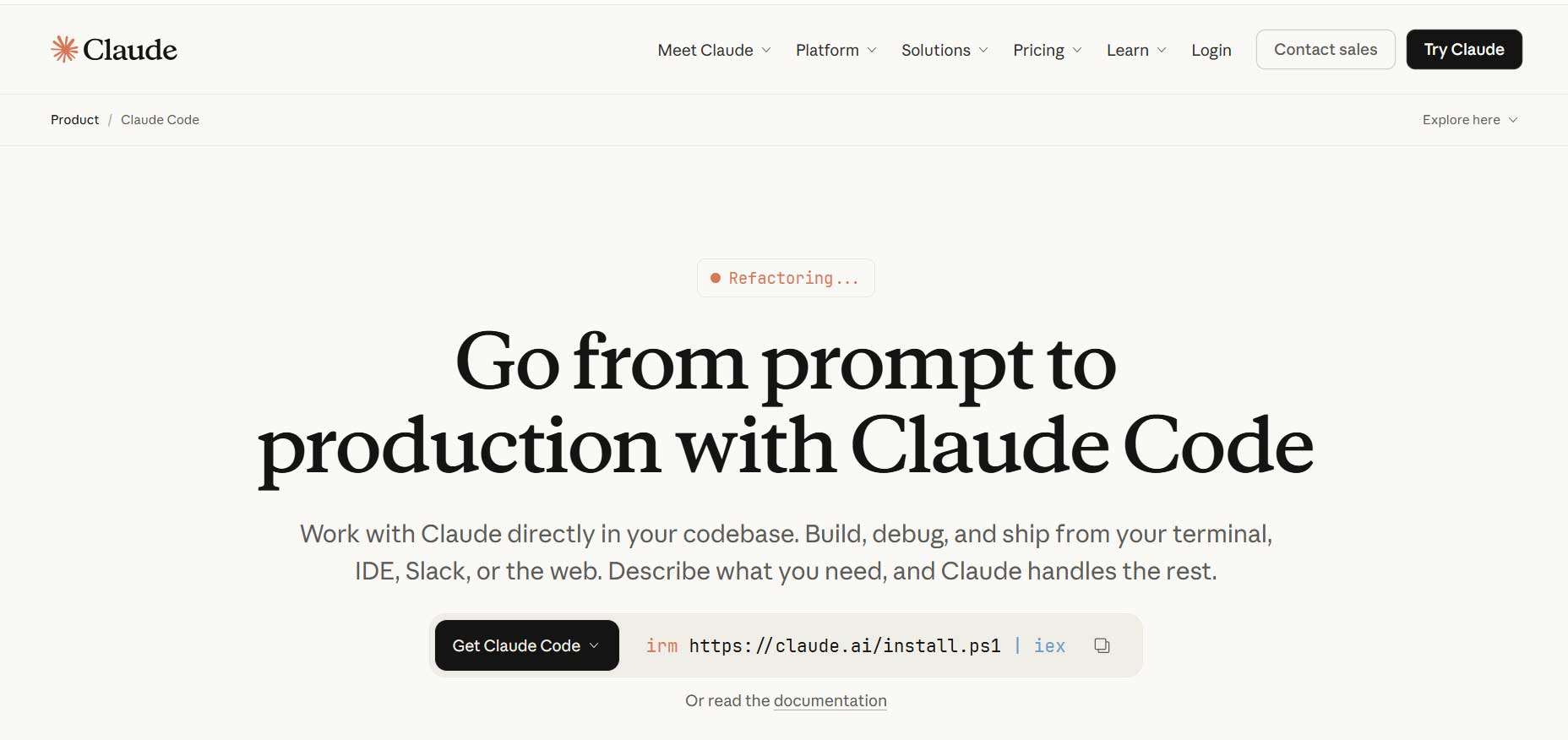Click the Product breadcrumb link

(x=74, y=119)
